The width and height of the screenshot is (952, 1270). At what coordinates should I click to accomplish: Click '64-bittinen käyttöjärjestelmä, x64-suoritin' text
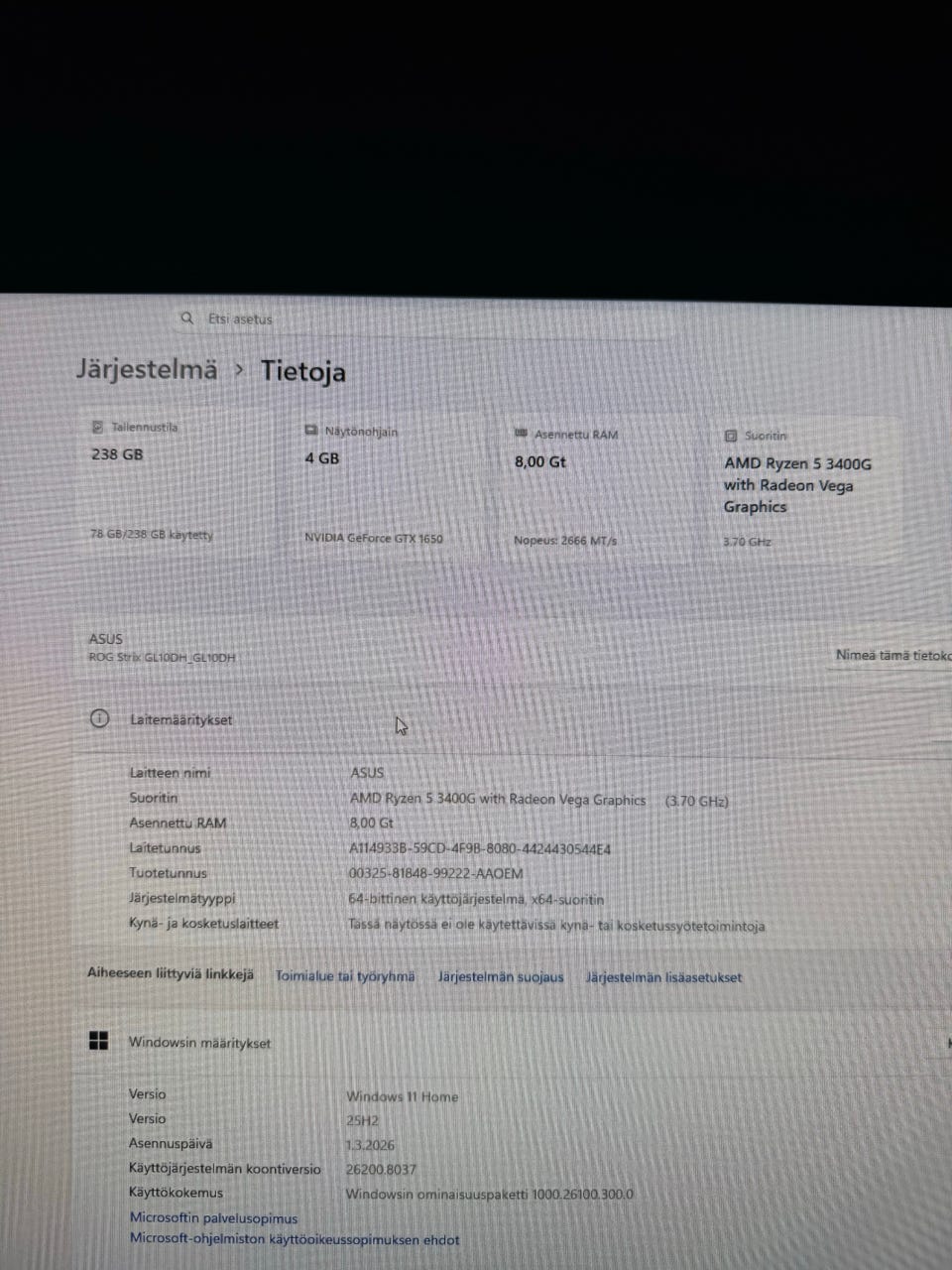click(476, 900)
